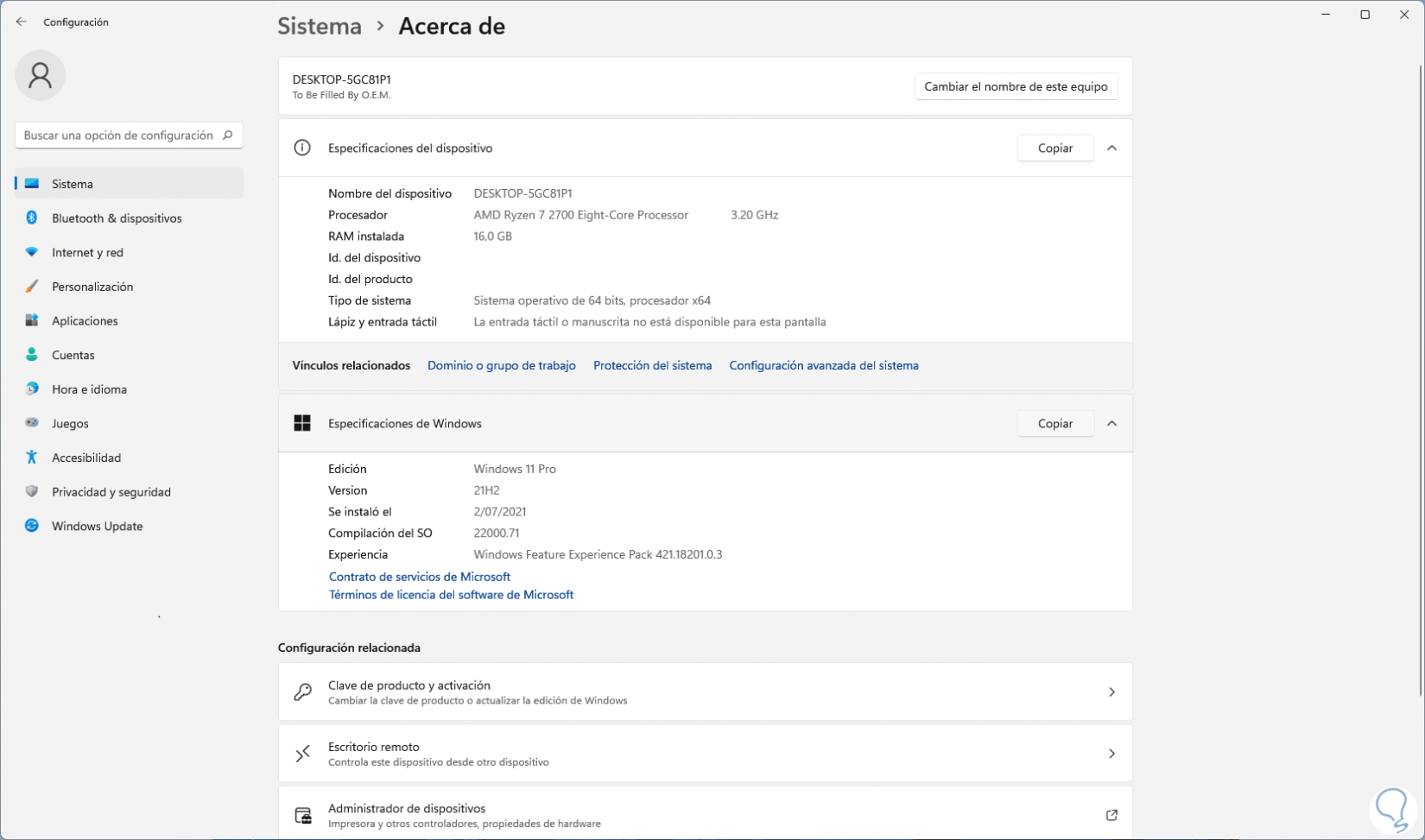The width and height of the screenshot is (1425, 840).
Task: Open the Juegos gamepad icon
Action: click(32, 423)
